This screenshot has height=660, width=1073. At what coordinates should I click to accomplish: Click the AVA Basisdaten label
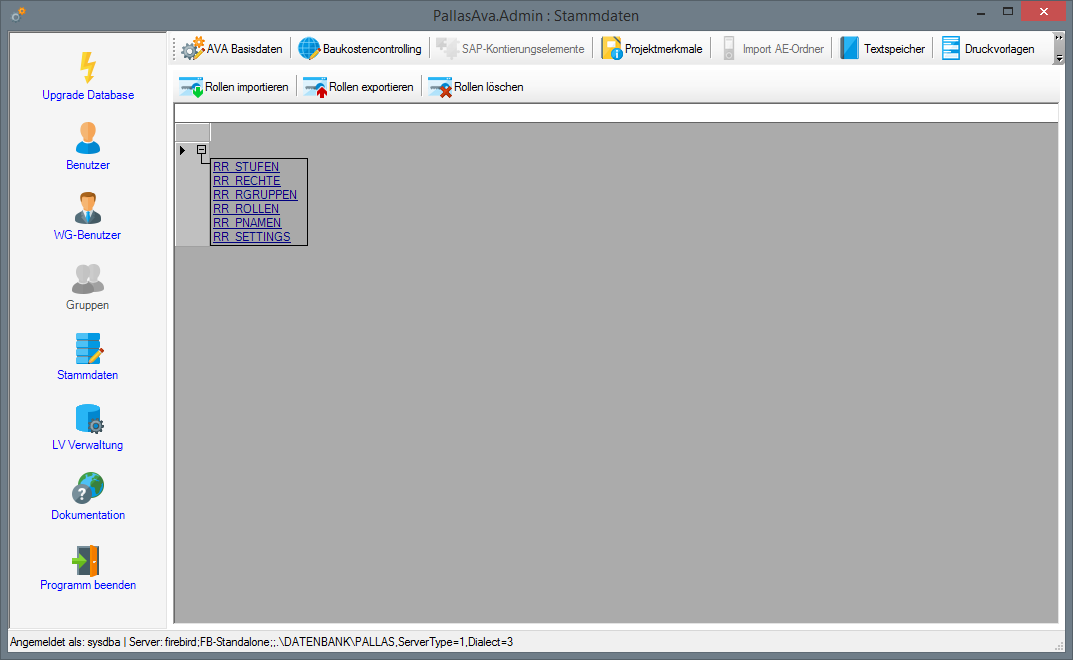tap(245, 49)
